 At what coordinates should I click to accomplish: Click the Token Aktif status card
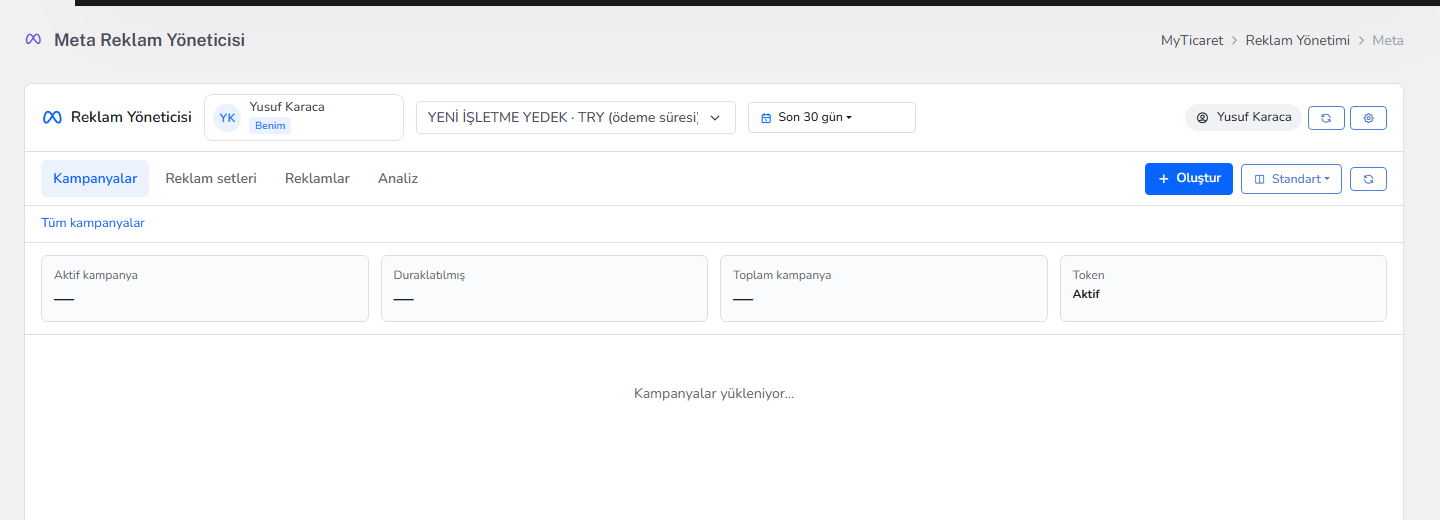1223,288
